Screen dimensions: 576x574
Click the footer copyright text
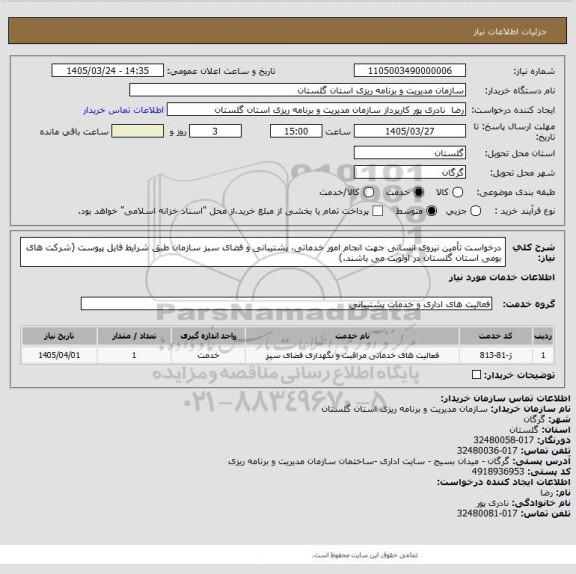(x=365, y=555)
